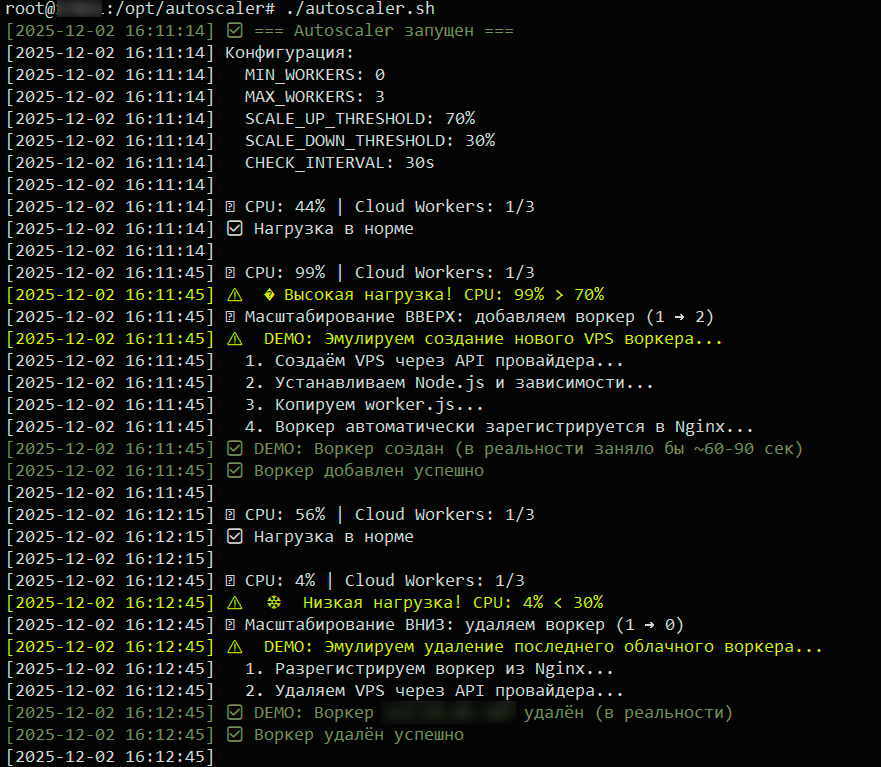Click the warning triangle before "Эмулируем удаление"
Viewport: 881px width, 767px height.
235,646
